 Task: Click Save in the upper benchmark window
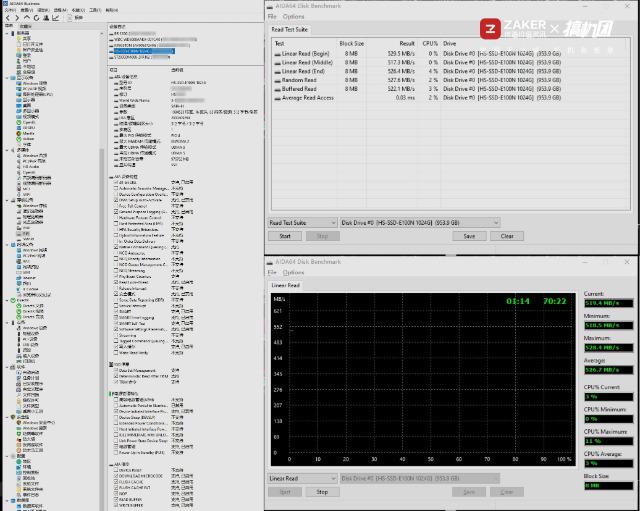pyautogui.click(x=469, y=236)
